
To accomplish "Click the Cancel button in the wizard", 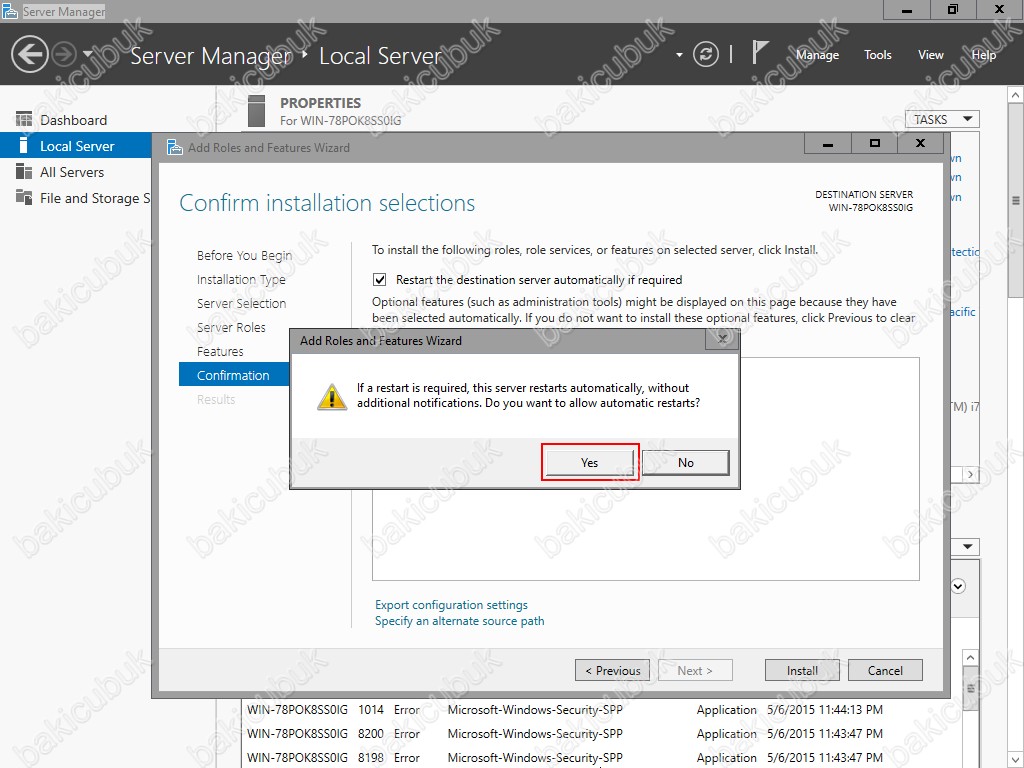I will point(885,670).
